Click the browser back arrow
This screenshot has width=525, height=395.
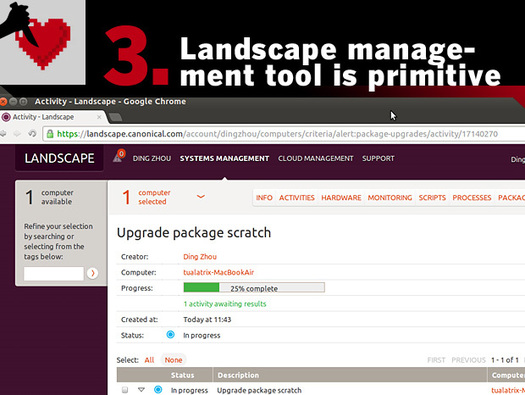(3, 134)
